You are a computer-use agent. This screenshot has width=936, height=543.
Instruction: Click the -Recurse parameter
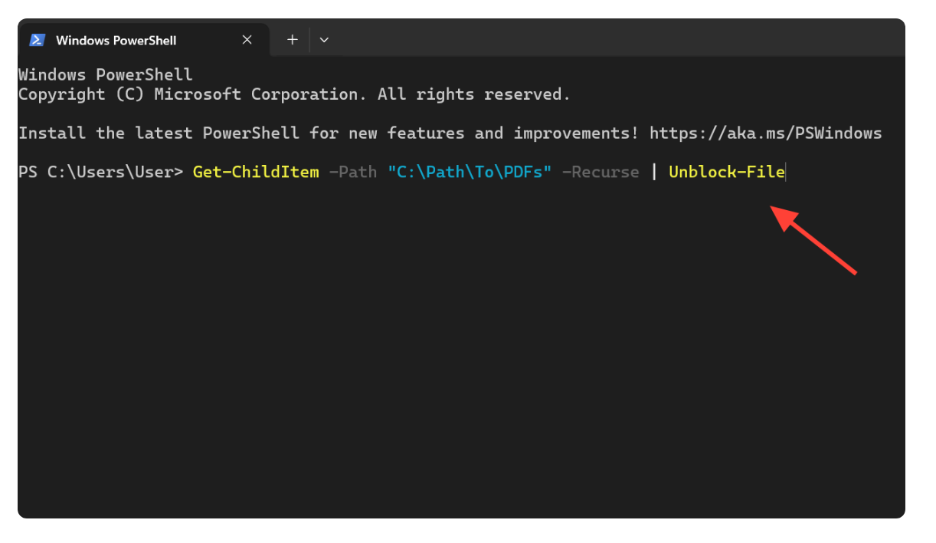click(601, 172)
